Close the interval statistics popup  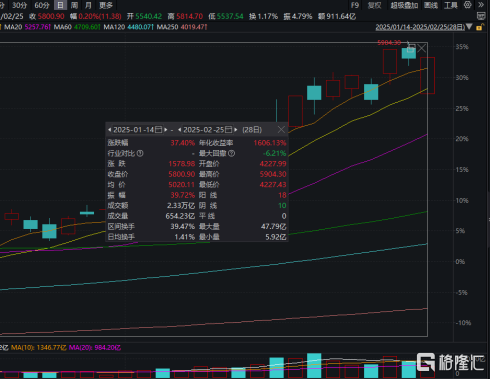pyautogui.click(x=281, y=129)
